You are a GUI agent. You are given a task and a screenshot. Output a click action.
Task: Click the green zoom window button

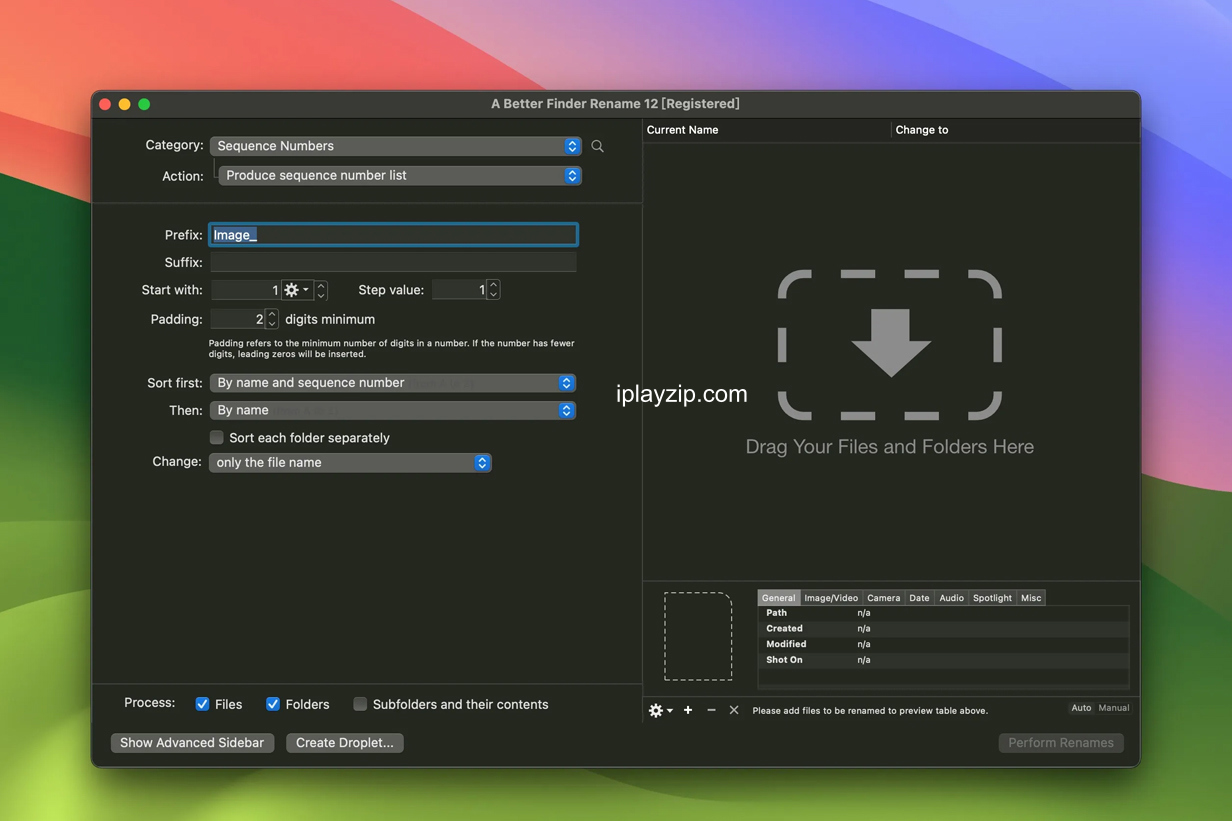coord(144,104)
